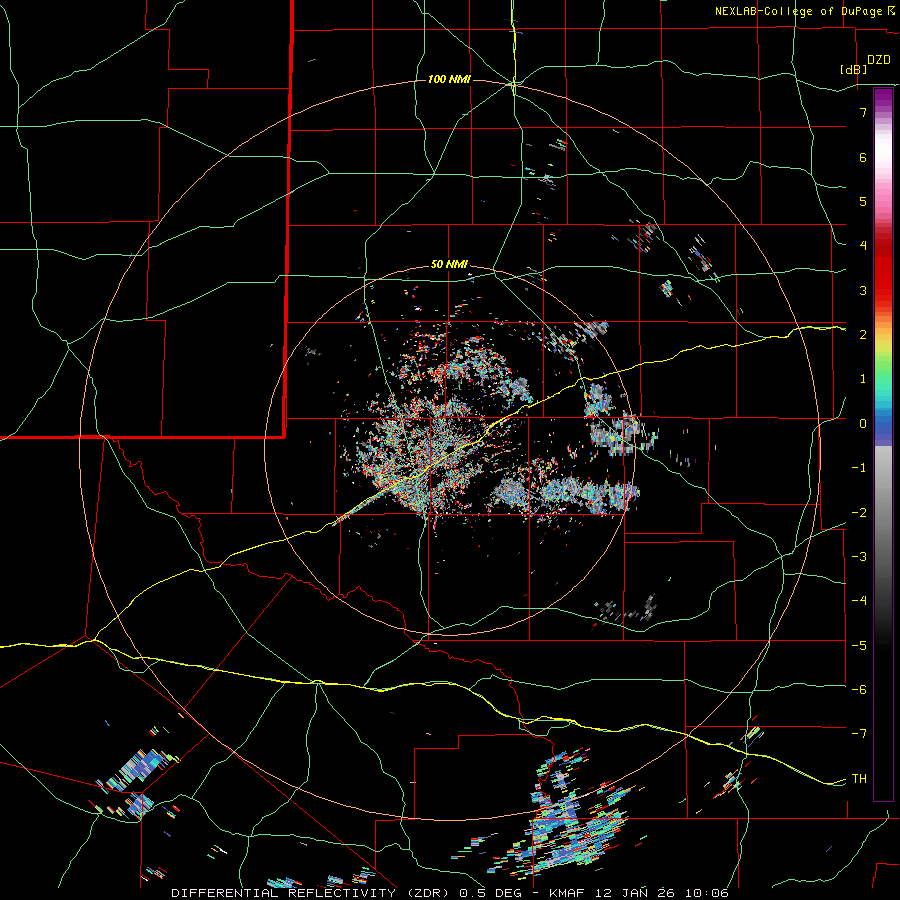900x900 pixels.
Task: Click the -6 value on the color scale
Action: (x=859, y=690)
